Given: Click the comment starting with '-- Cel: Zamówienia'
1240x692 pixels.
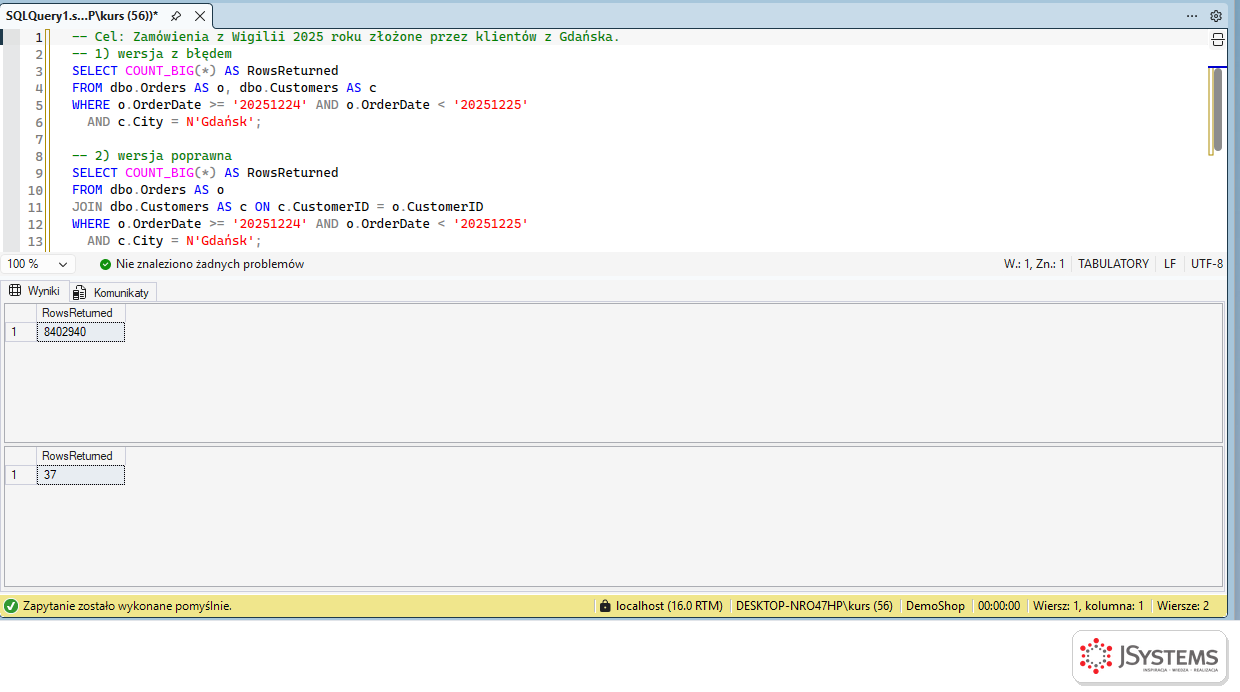Looking at the screenshot, I should pos(346,37).
